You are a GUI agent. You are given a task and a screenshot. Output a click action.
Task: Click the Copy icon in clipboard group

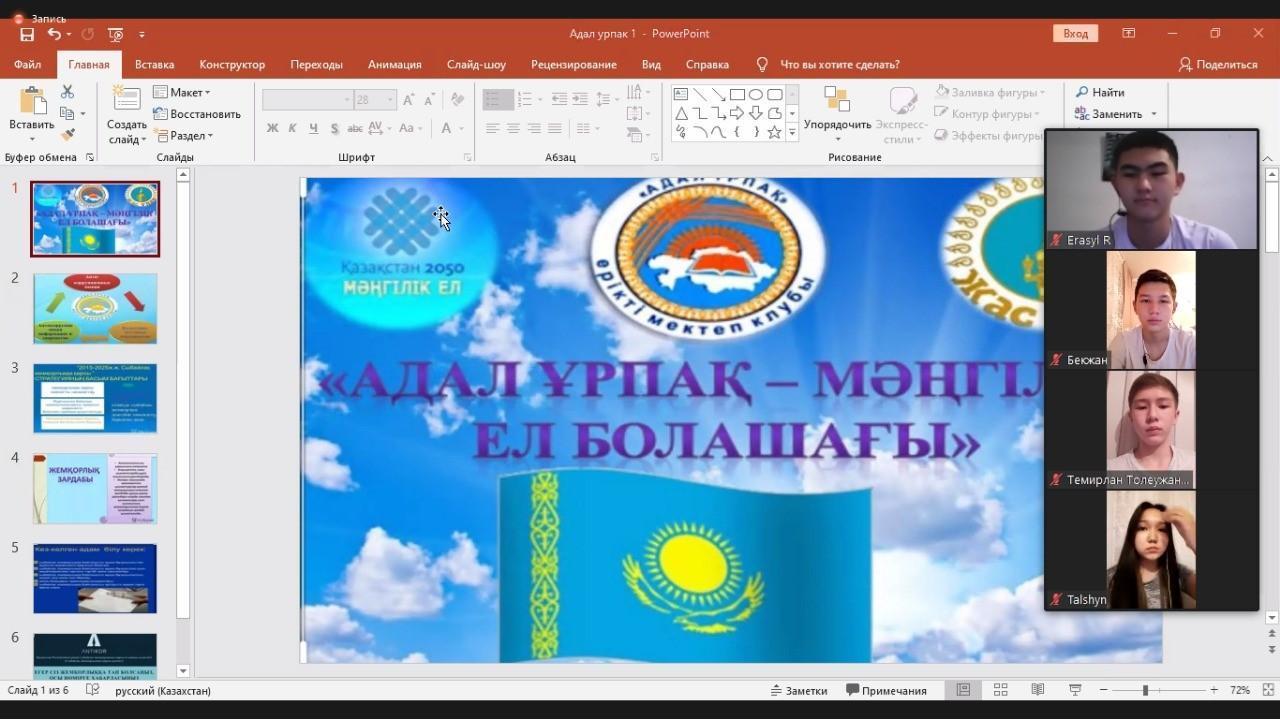click(x=68, y=114)
